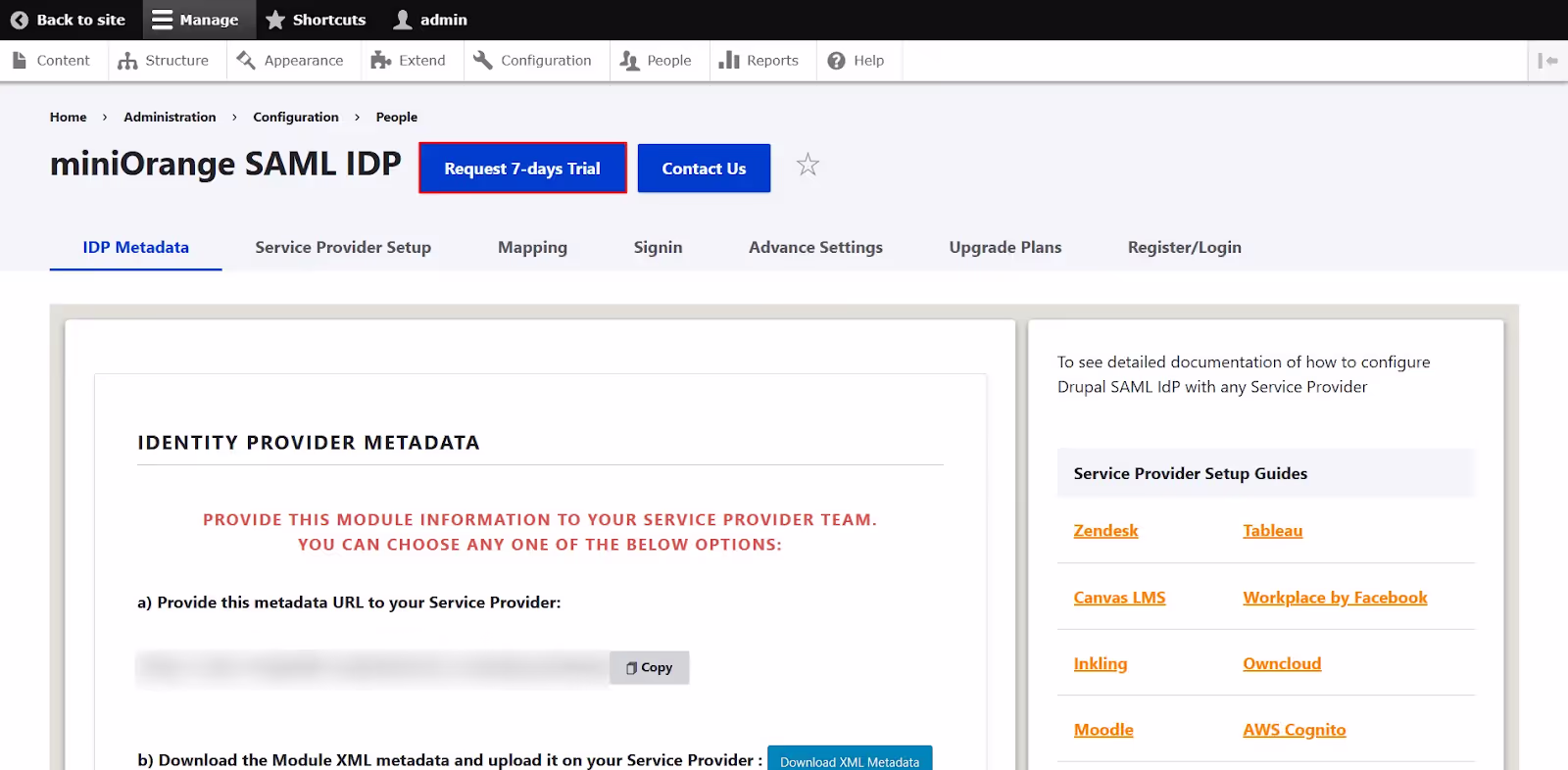Click Download XML Metadata button
The height and width of the screenshot is (770, 1568).
coord(850,760)
